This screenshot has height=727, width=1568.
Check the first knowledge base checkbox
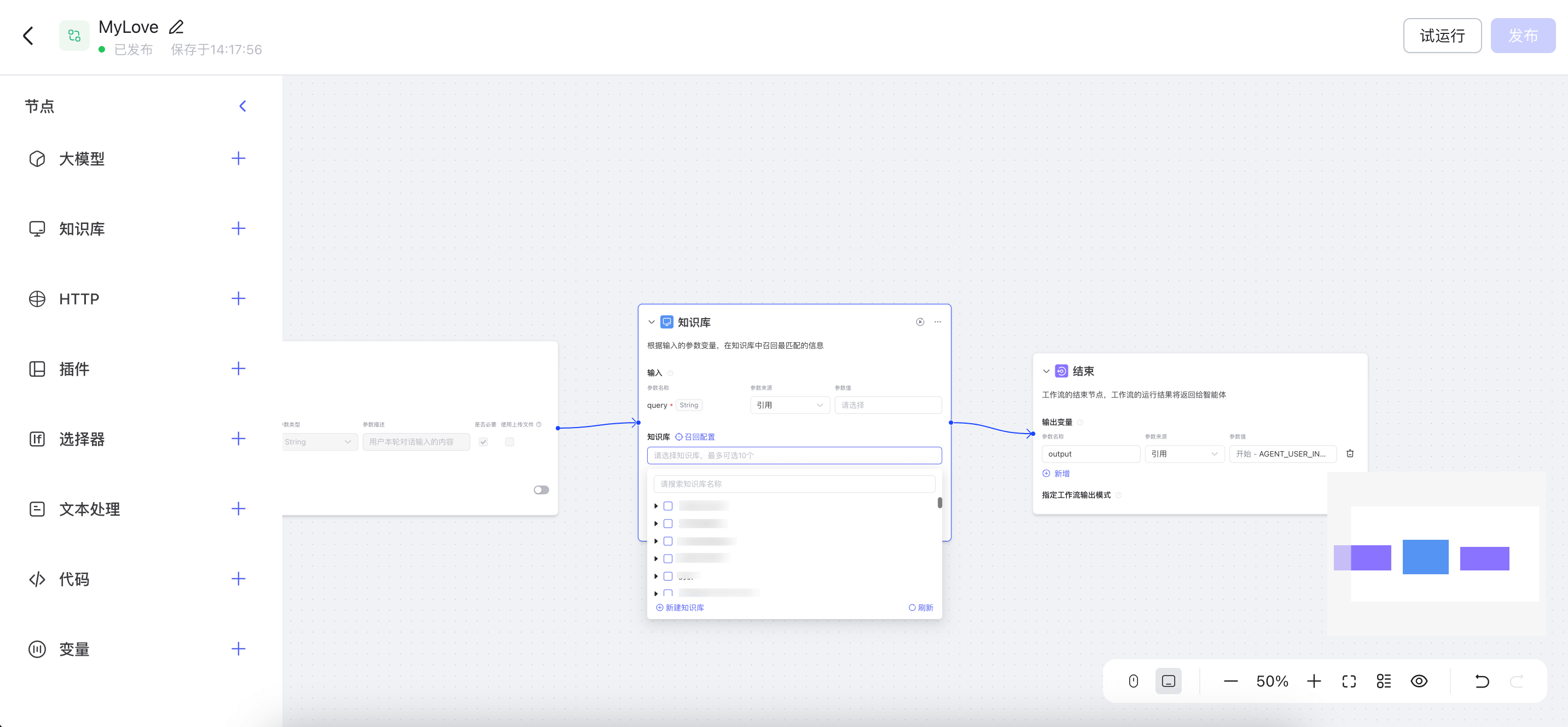click(x=667, y=506)
